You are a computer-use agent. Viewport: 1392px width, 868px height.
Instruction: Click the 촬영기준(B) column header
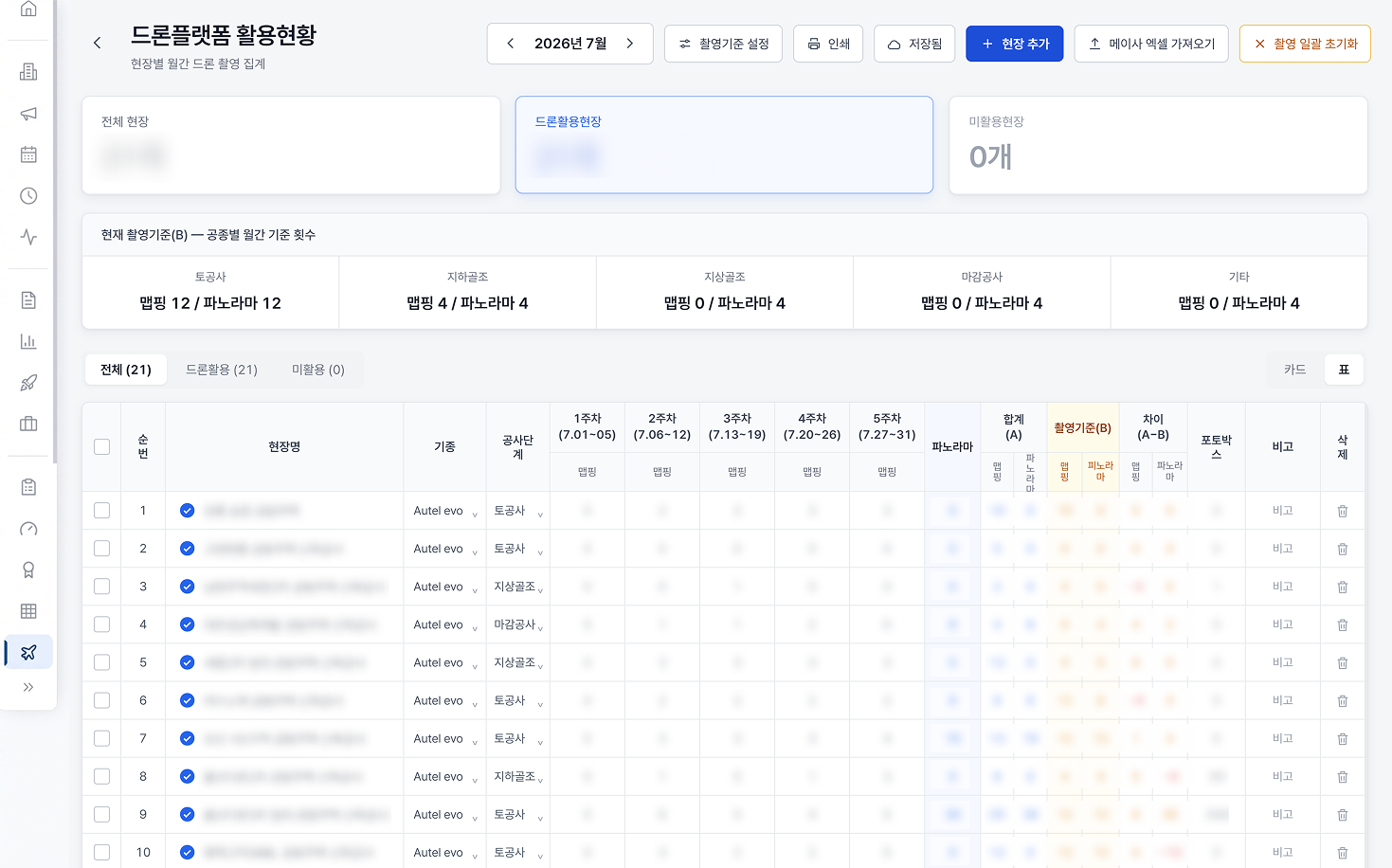point(1082,428)
